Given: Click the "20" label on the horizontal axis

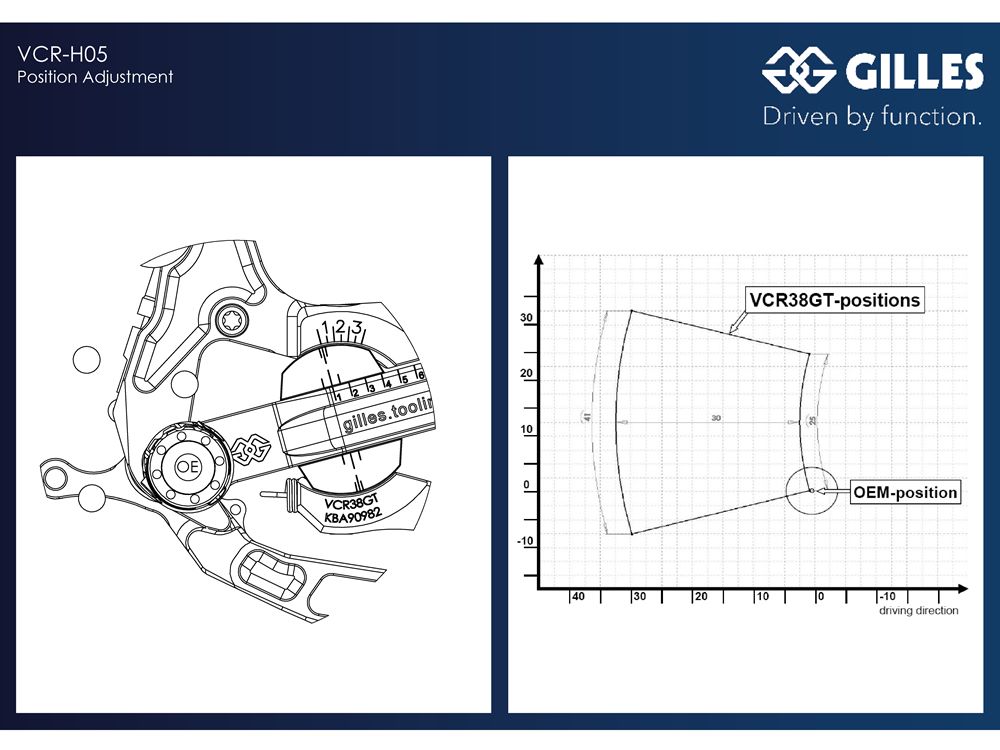Looking at the screenshot, I should 701,596.
